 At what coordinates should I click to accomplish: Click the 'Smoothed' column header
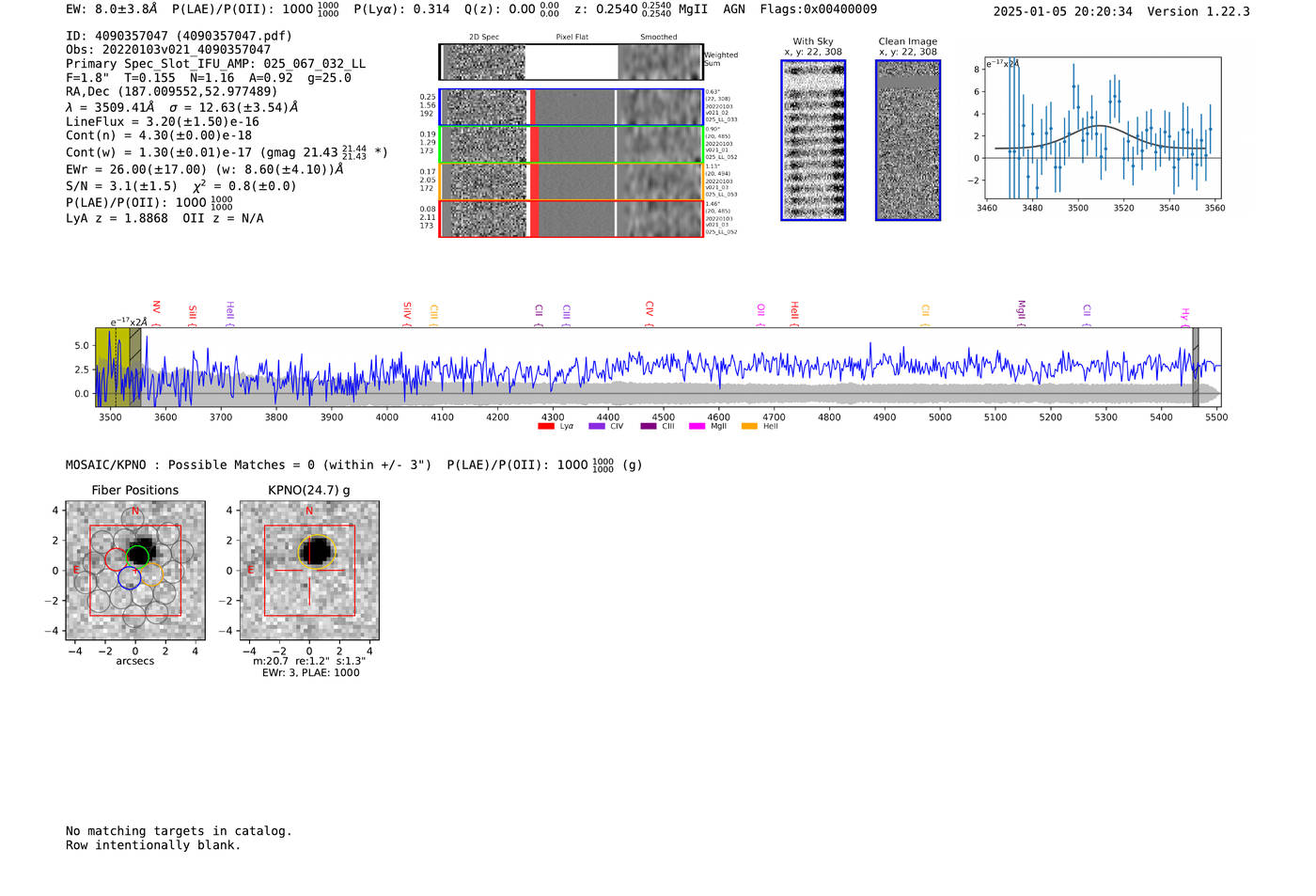659,37
